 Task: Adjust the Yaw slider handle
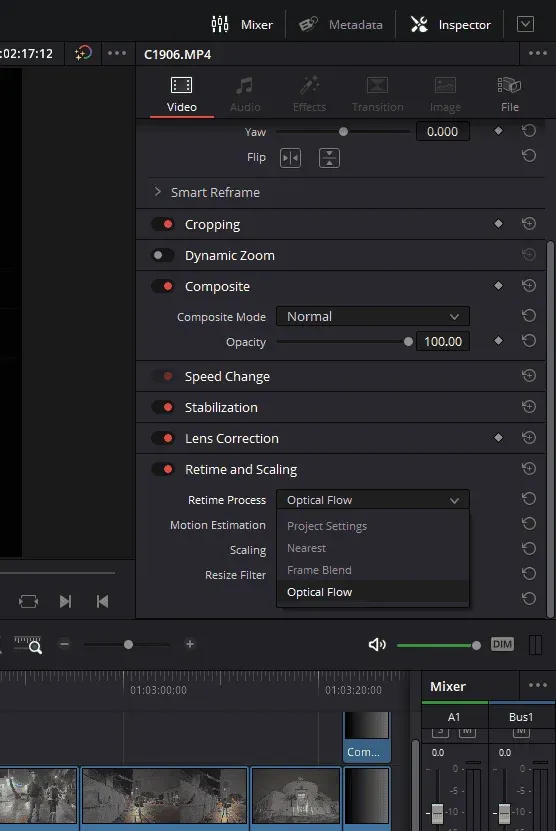[343, 131]
